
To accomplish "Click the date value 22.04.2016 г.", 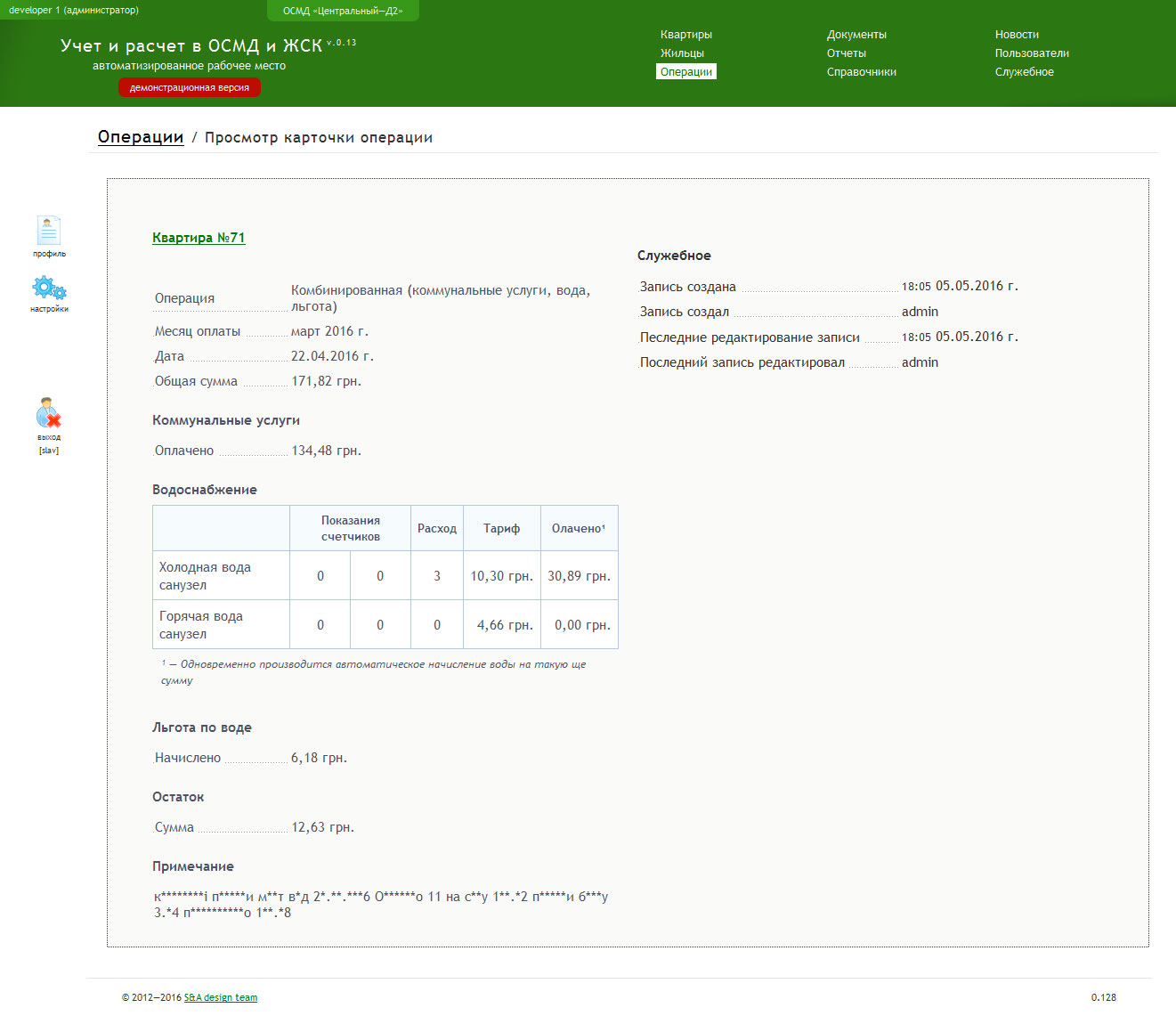I will [332, 356].
